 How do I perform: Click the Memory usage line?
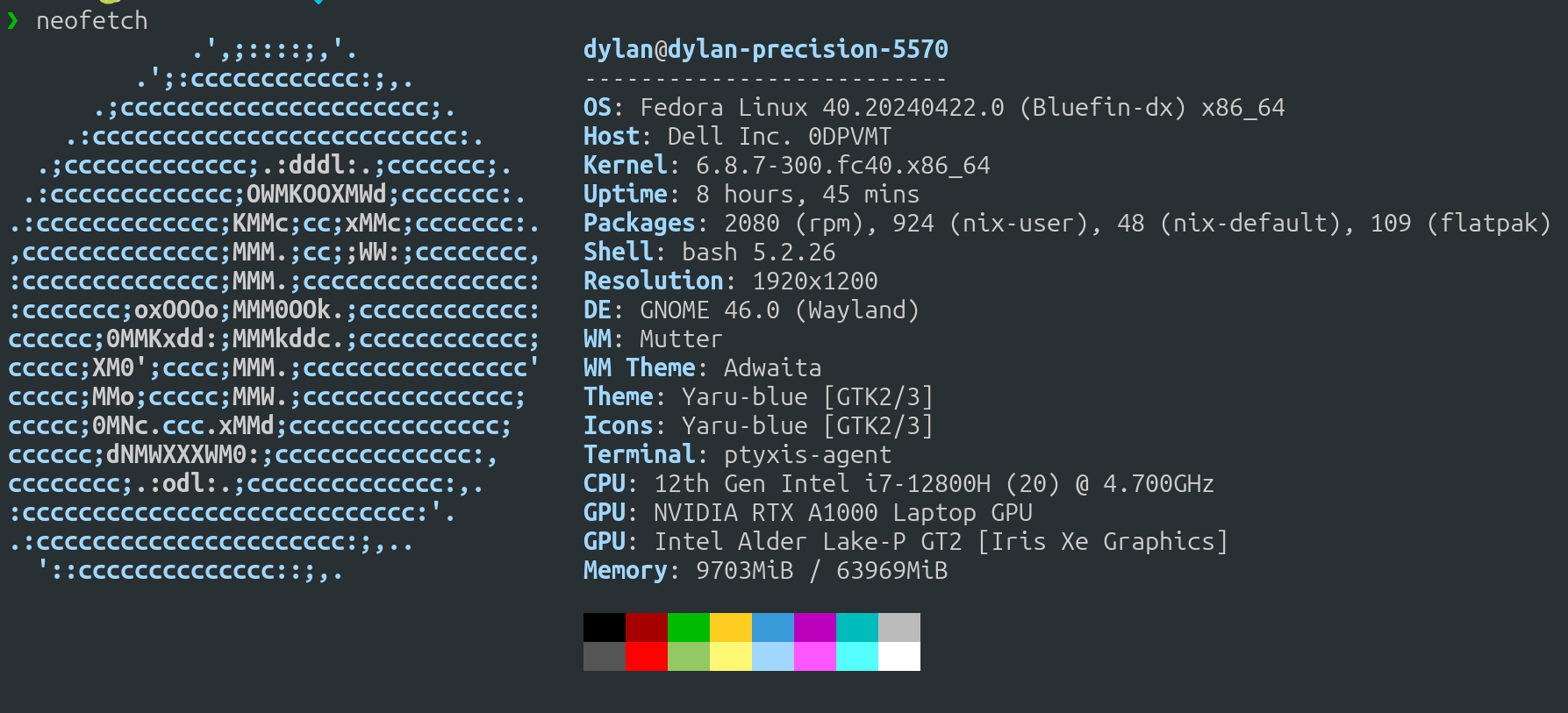click(765, 570)
